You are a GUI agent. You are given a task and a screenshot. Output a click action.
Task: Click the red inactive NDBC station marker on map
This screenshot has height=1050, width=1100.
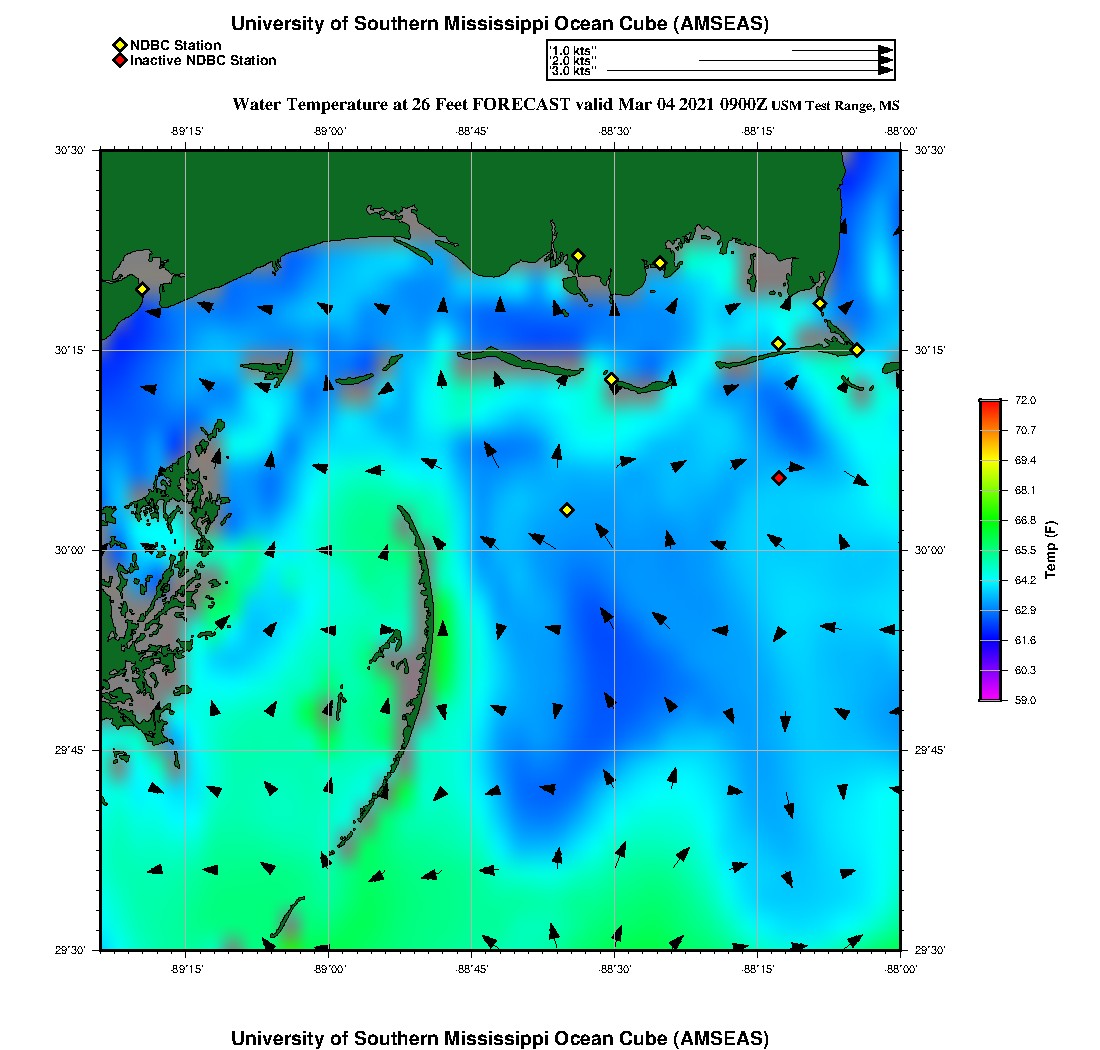pos(779,478)
